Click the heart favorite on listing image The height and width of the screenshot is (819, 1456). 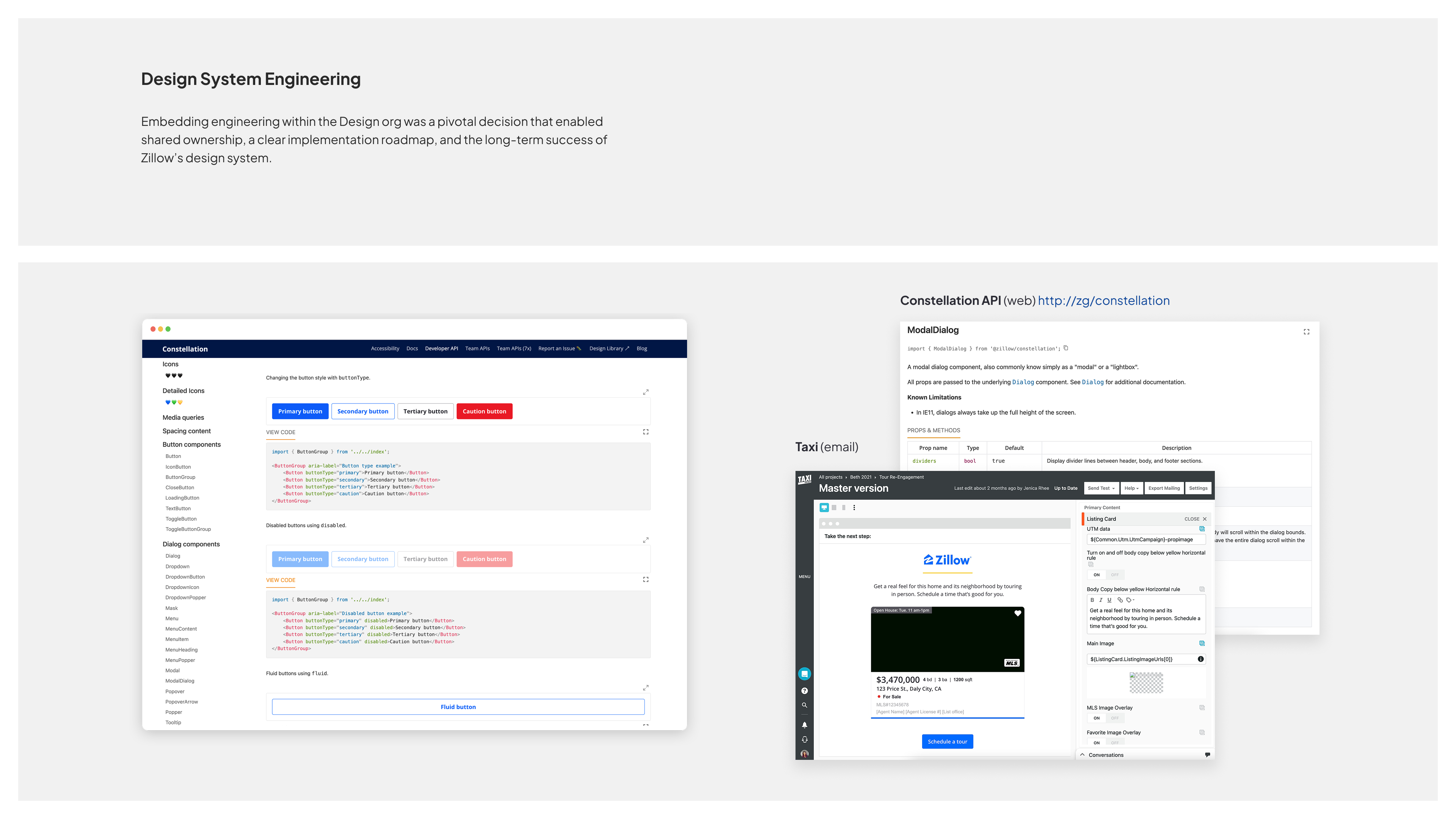pyautogui.click(x=1017, y=614)
